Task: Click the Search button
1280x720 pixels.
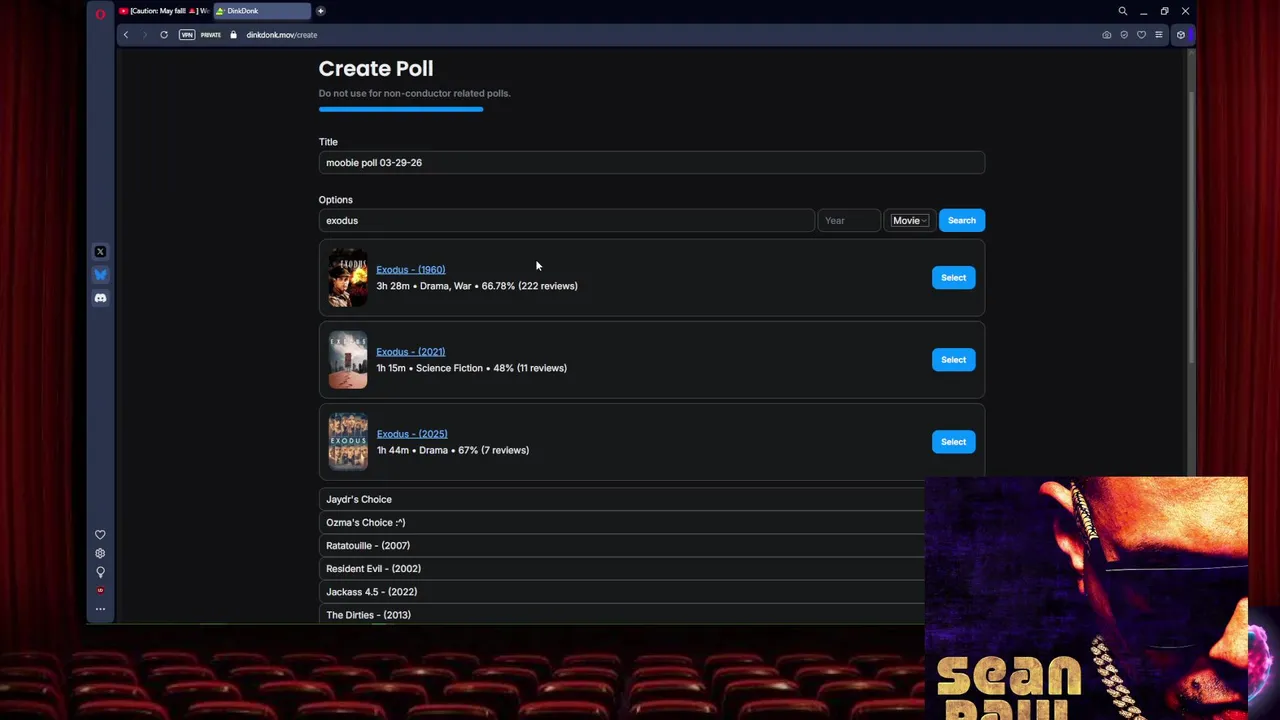Action: point(962,221)
